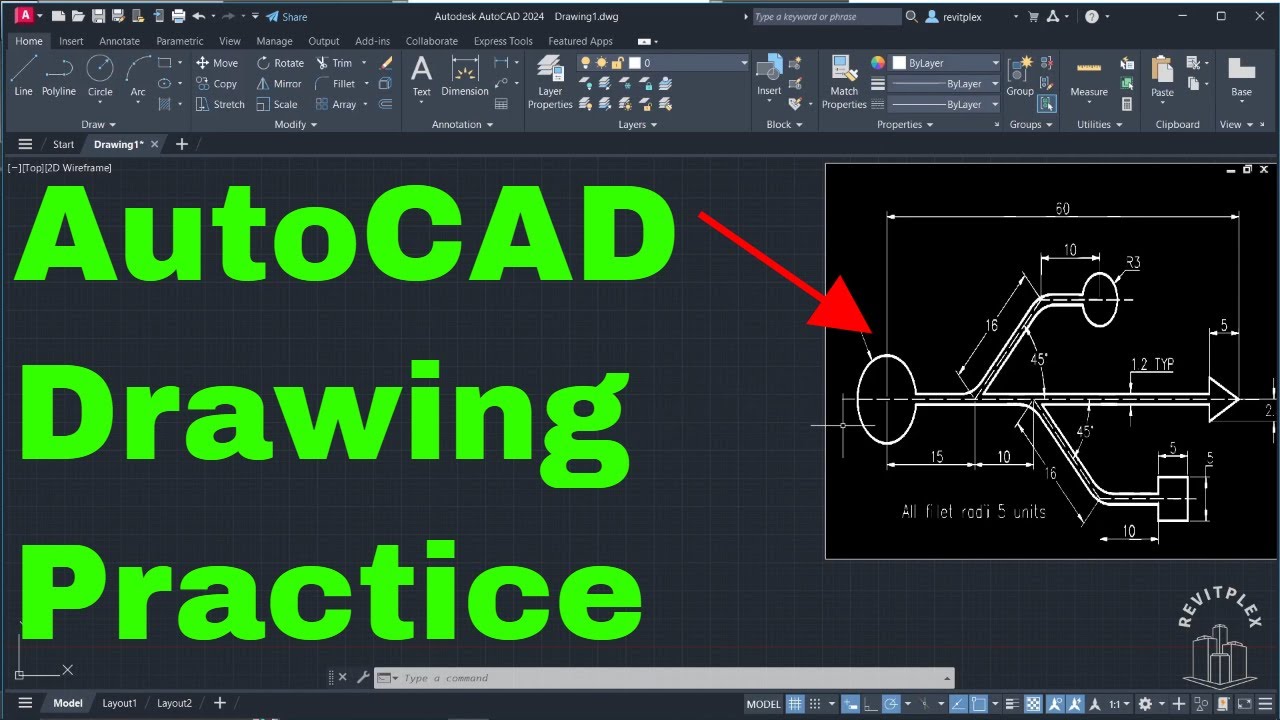1280x720 pixels.
Task: Click the Copy tool
Action: 215,84
